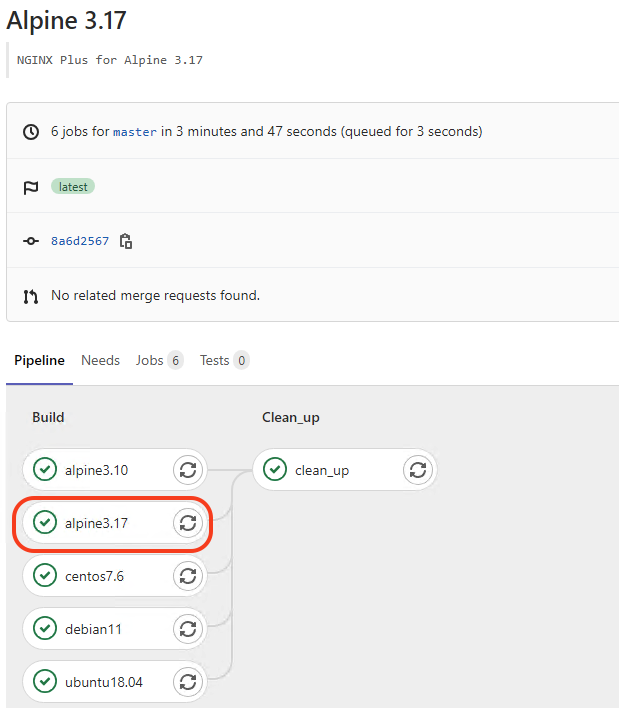Retry the centos7.6 job
This screenshot has height=708, width=619.
(188, 576)
